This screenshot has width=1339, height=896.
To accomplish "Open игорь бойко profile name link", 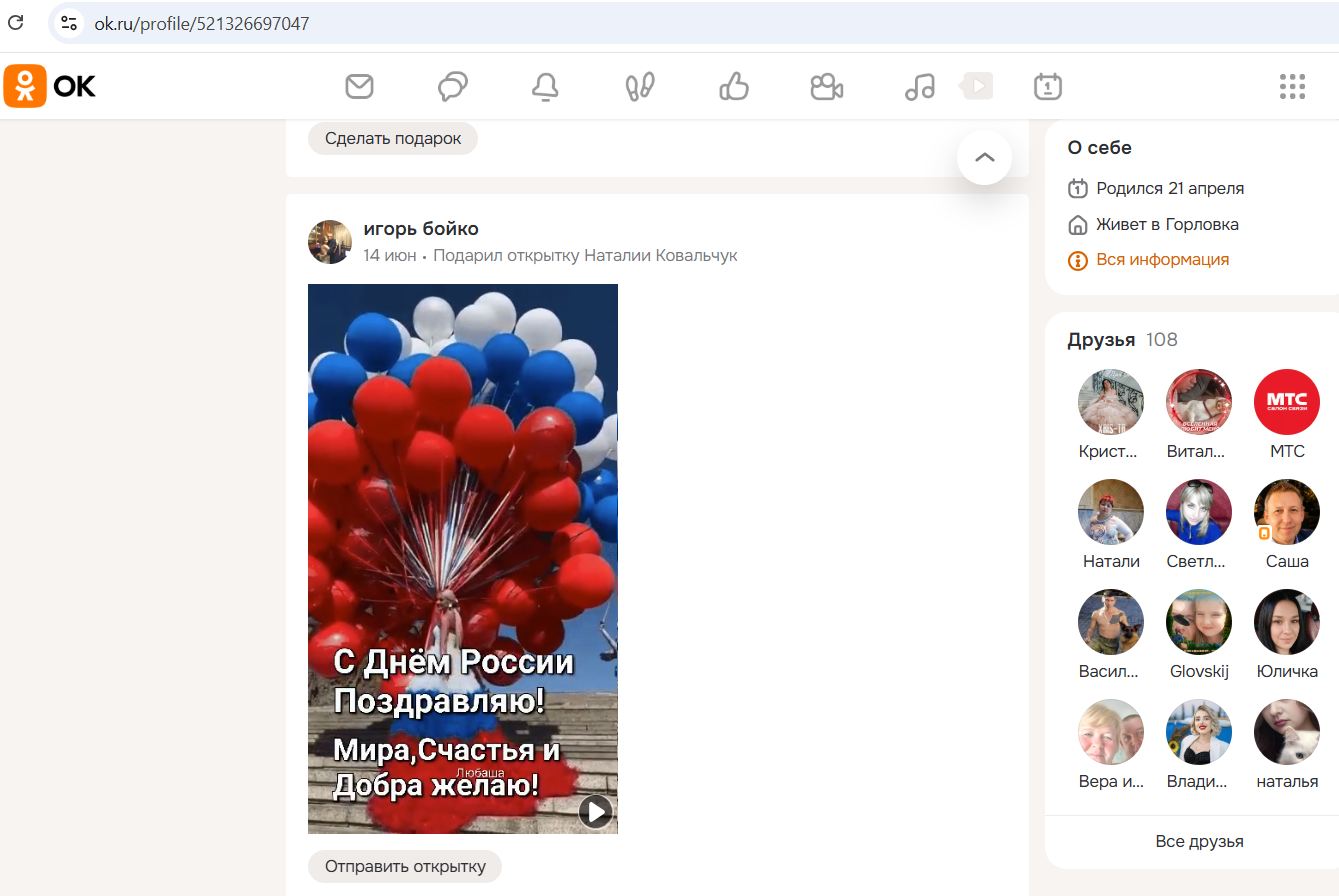I will (421, 229).
